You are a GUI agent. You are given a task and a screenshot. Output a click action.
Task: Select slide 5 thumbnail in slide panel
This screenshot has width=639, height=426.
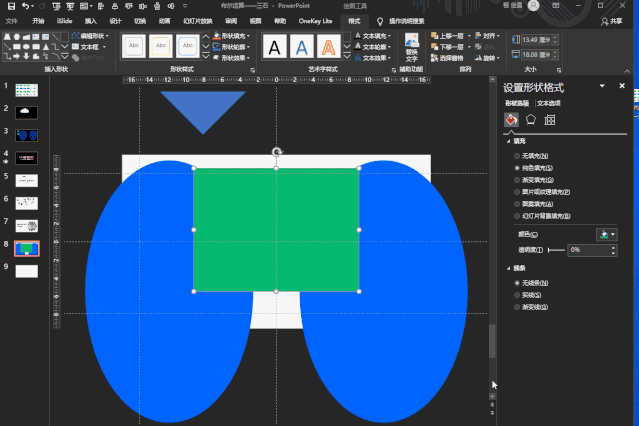[x=27, y=180]
